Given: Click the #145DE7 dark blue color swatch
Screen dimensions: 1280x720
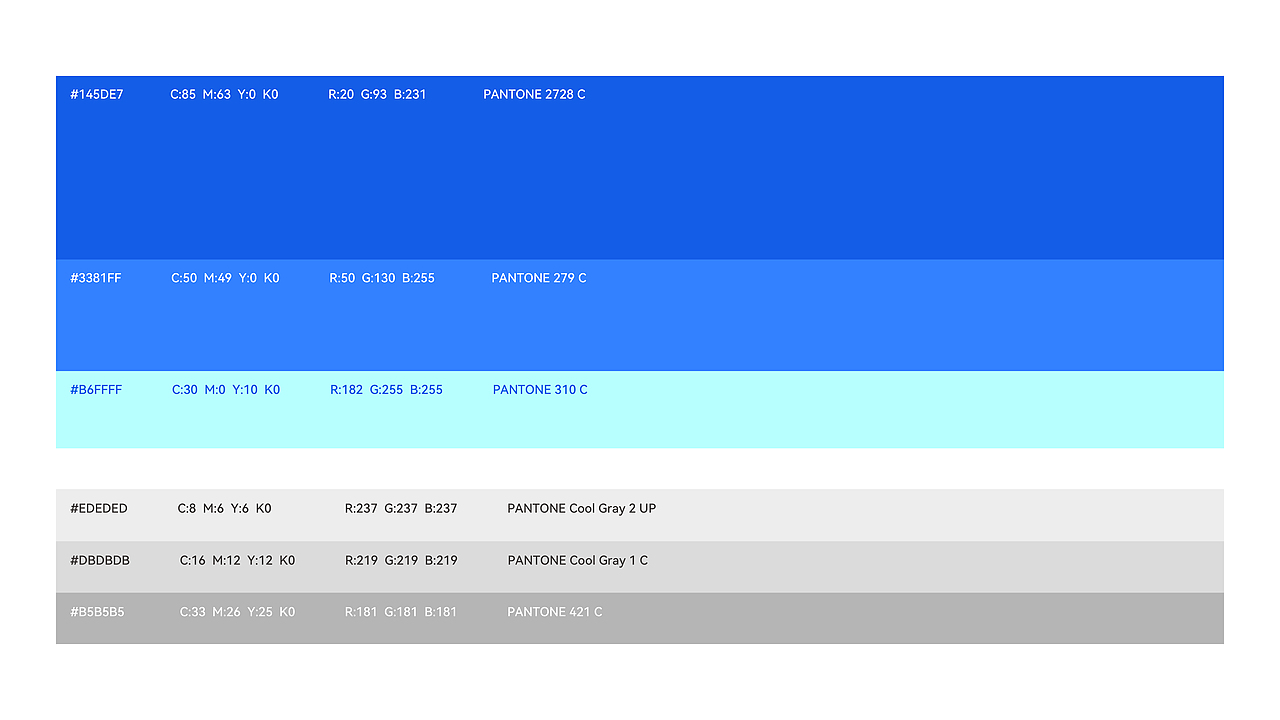Looking at the screenshot, I should (640, 168).
